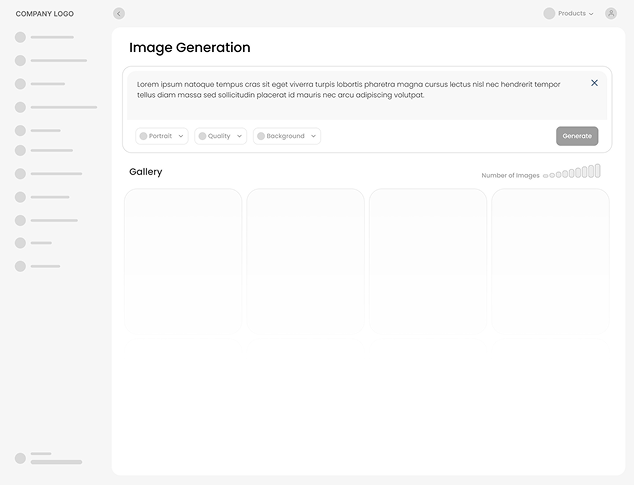
Task: Click the COMPANY LOGO text
Action: tap(45, 14)
